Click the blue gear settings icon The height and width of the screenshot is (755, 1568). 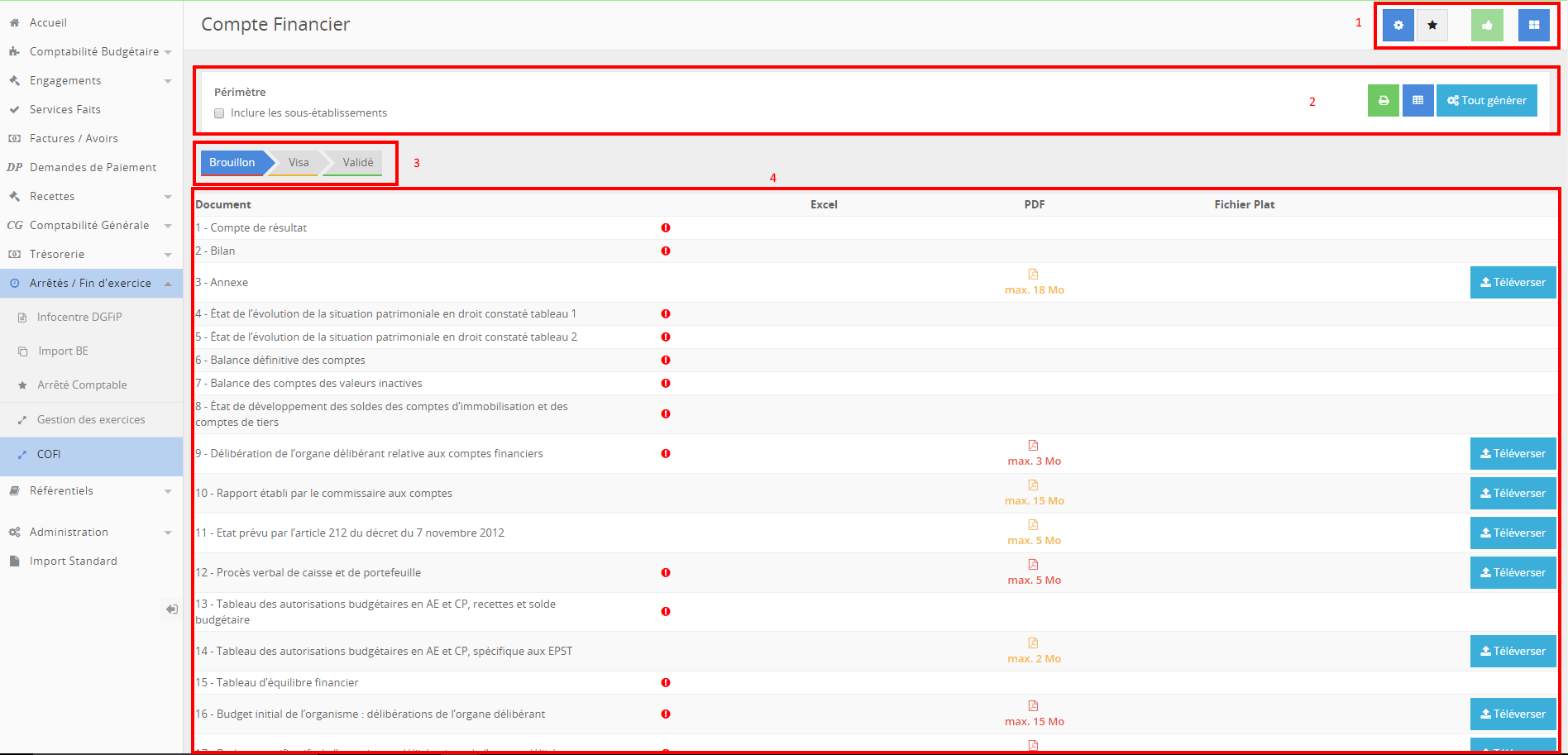coord(1398,25)
